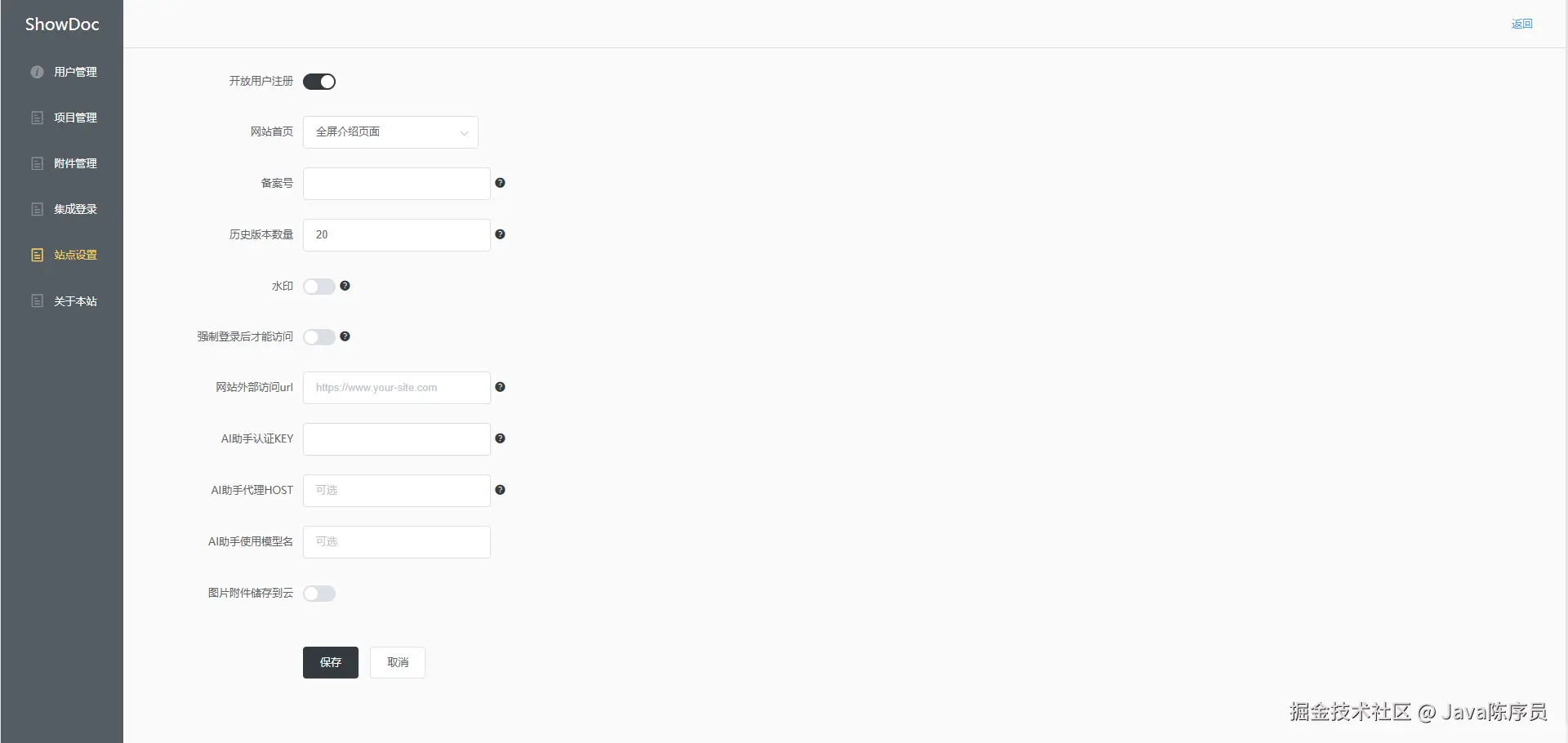The height and width of the screenshot is (743, 1568).
Task: Enable the 水印 watermark switch
Action: pos(319,287)
